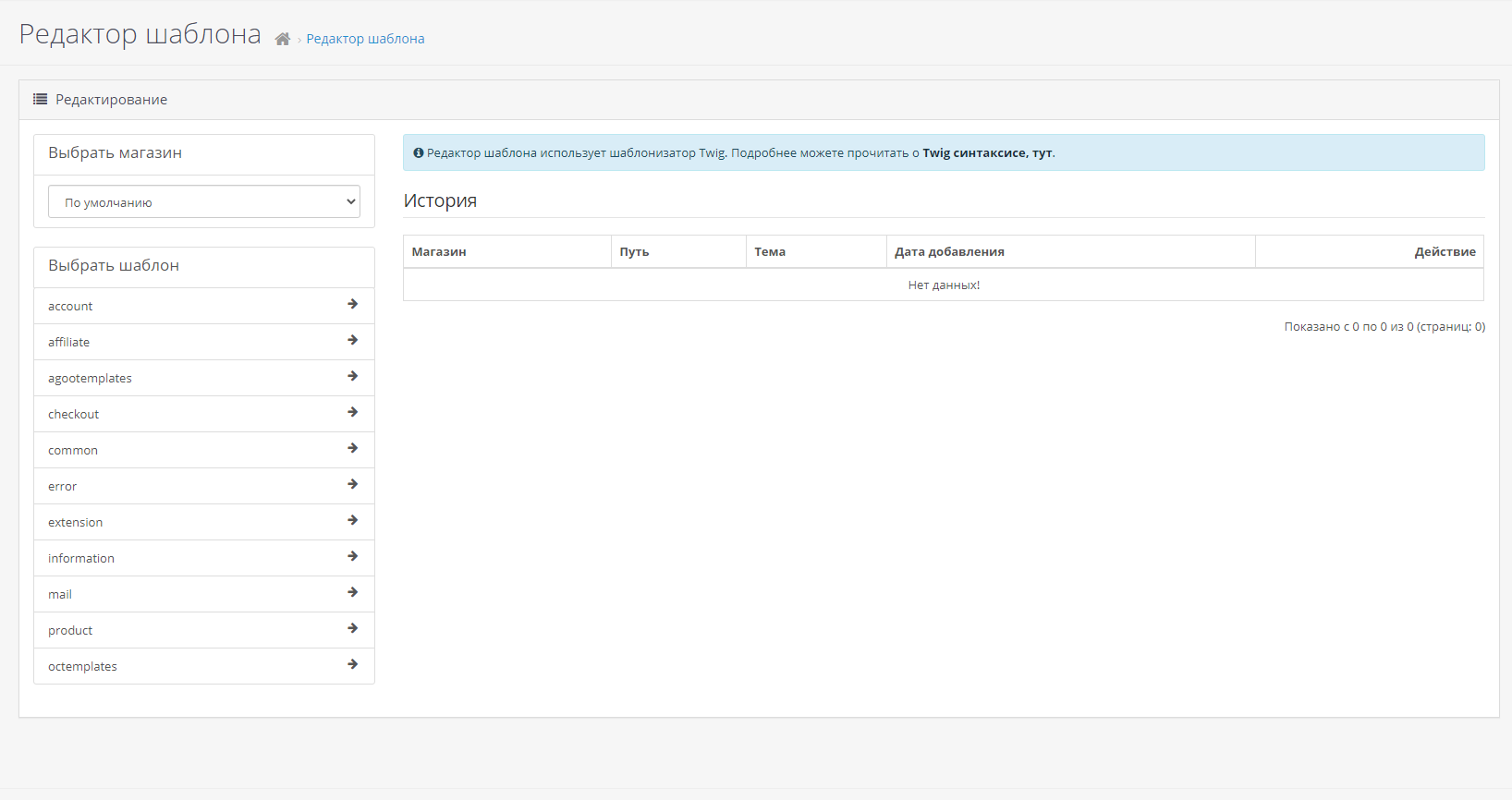Click the list icon beside Редактирование

[41, 99]
